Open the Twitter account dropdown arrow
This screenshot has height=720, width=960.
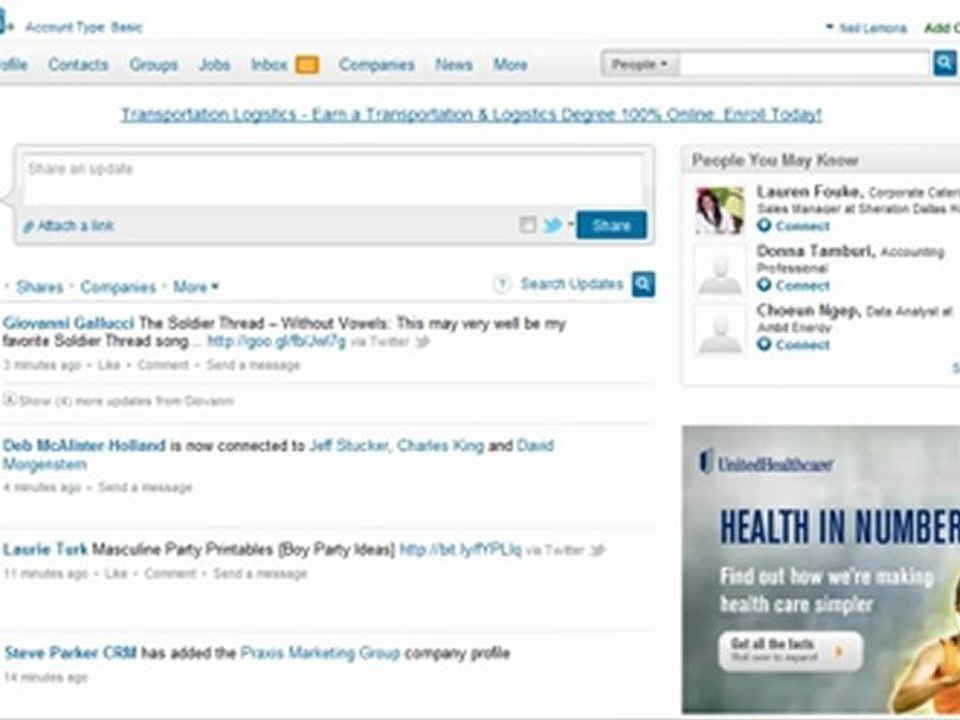click(571, 224)
